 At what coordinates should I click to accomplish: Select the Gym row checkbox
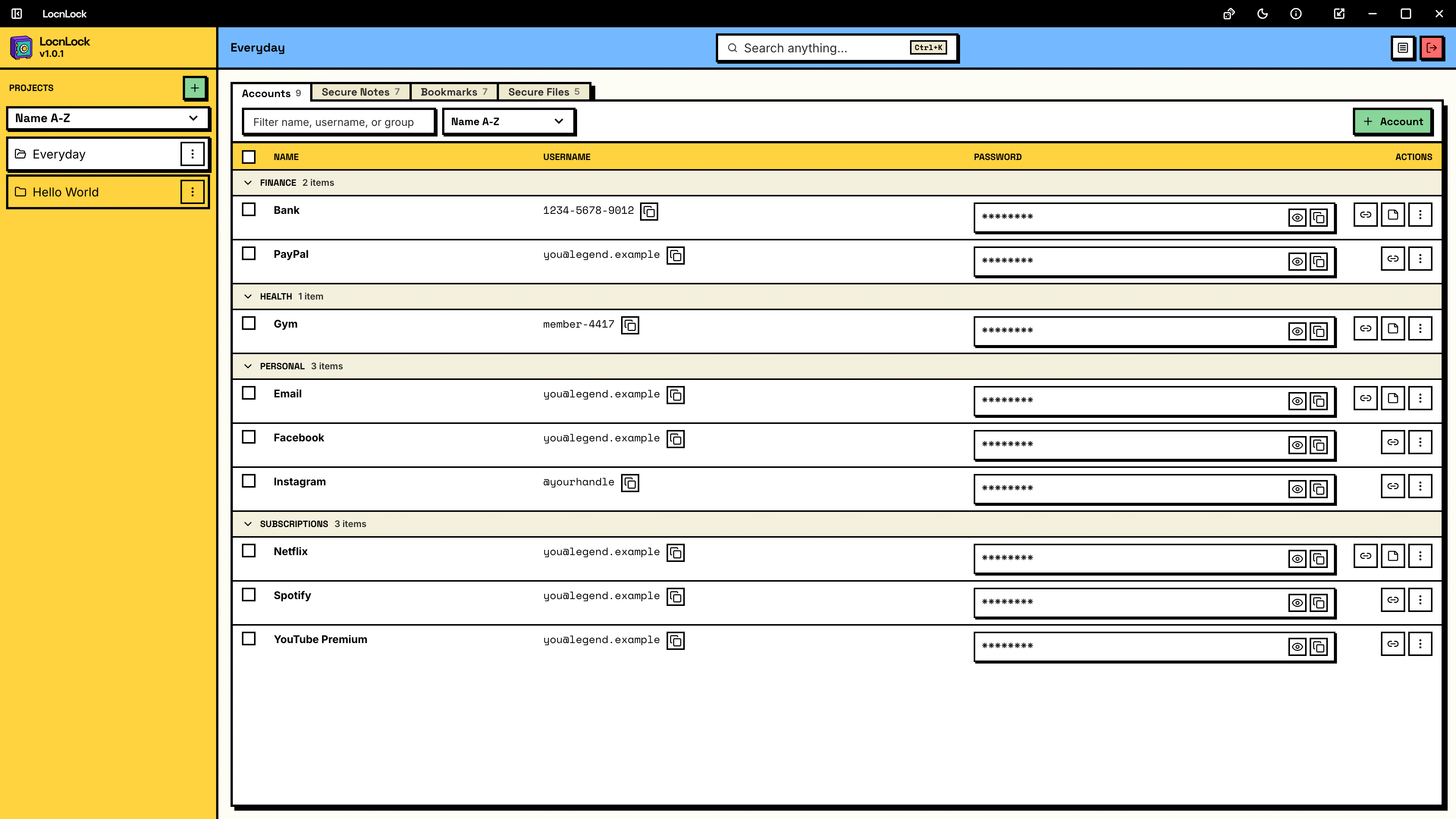[x=249, y=323]
